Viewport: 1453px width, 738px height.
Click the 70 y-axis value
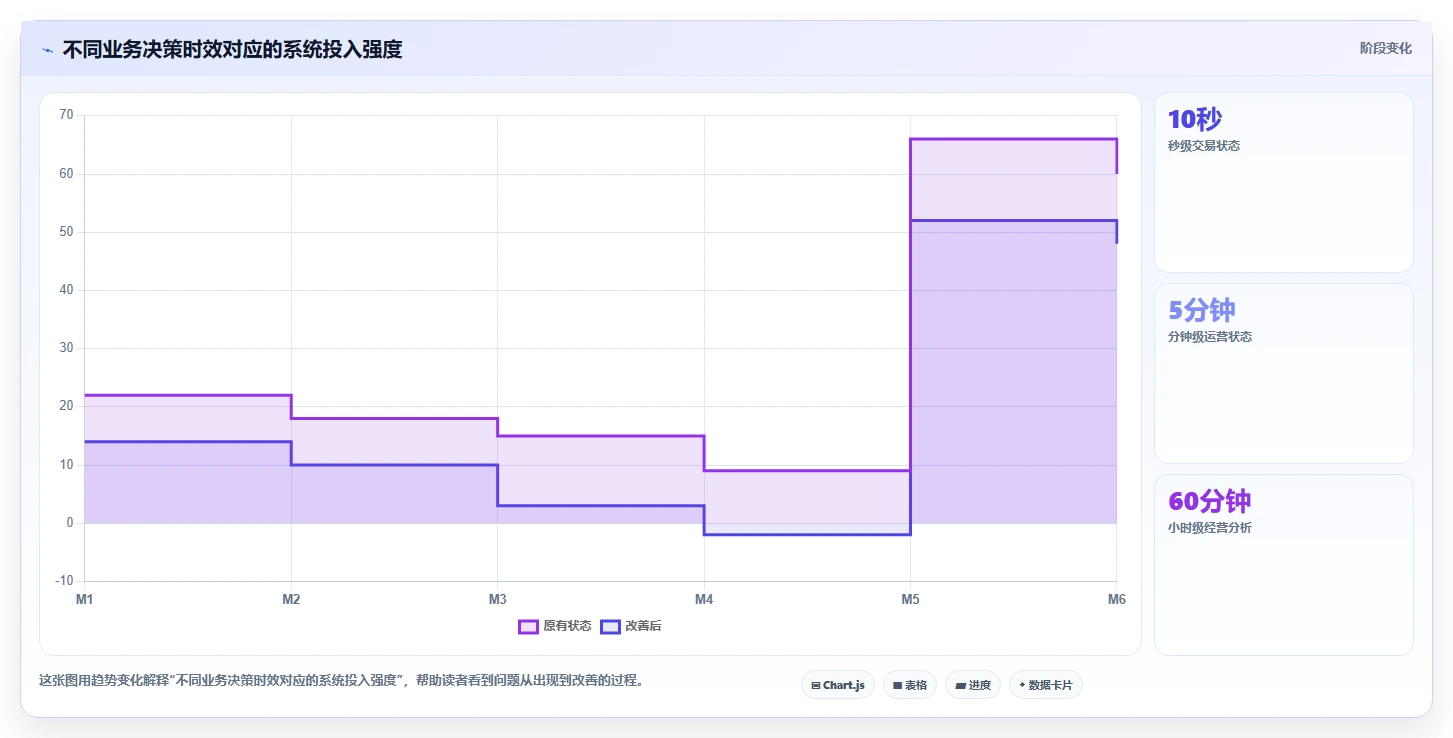pyautogui.click(x=66, y=115)
